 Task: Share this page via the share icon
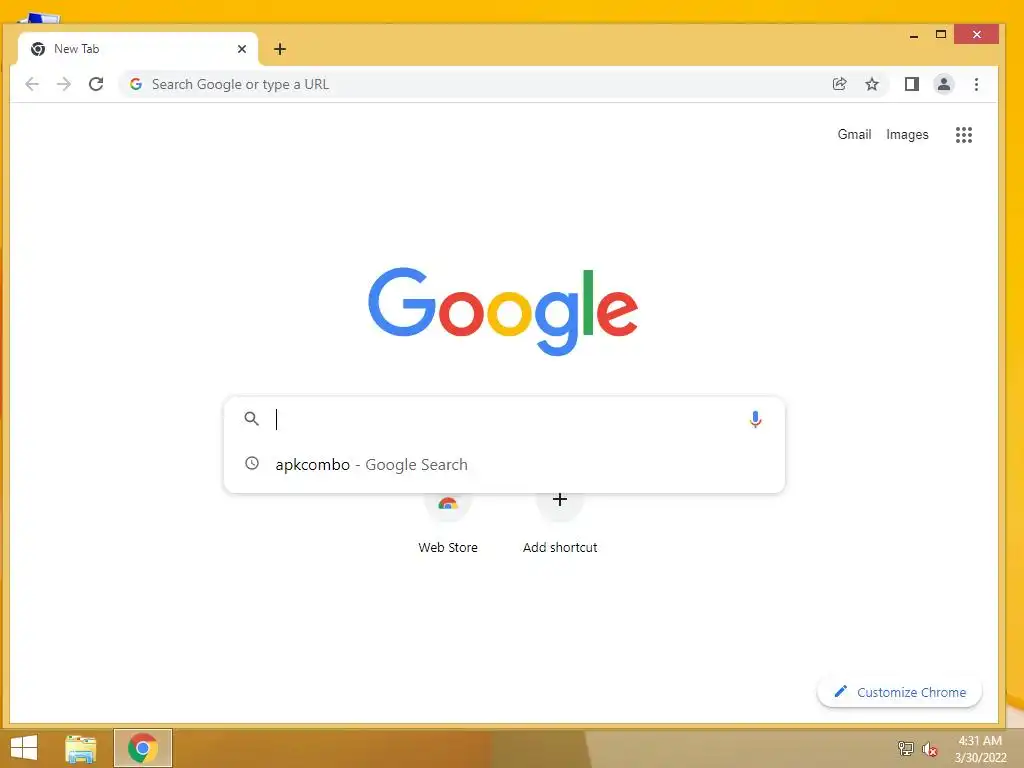coord(840,84)
